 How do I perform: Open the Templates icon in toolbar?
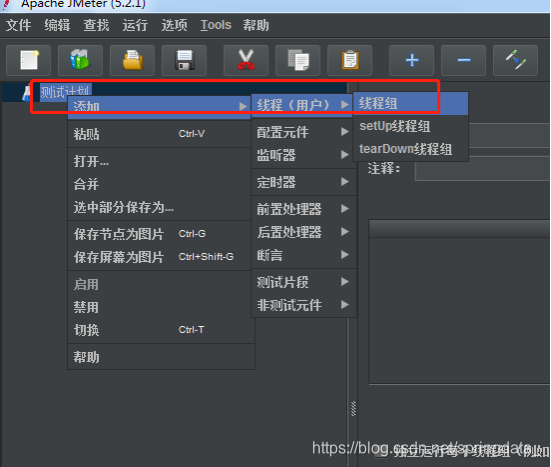[80, 60]
